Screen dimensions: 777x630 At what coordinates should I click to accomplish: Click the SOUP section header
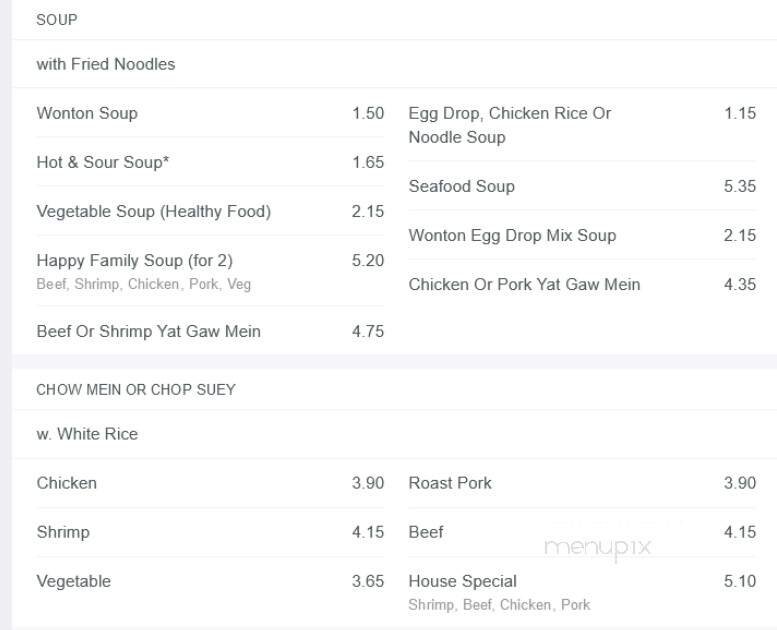point(57,19)
